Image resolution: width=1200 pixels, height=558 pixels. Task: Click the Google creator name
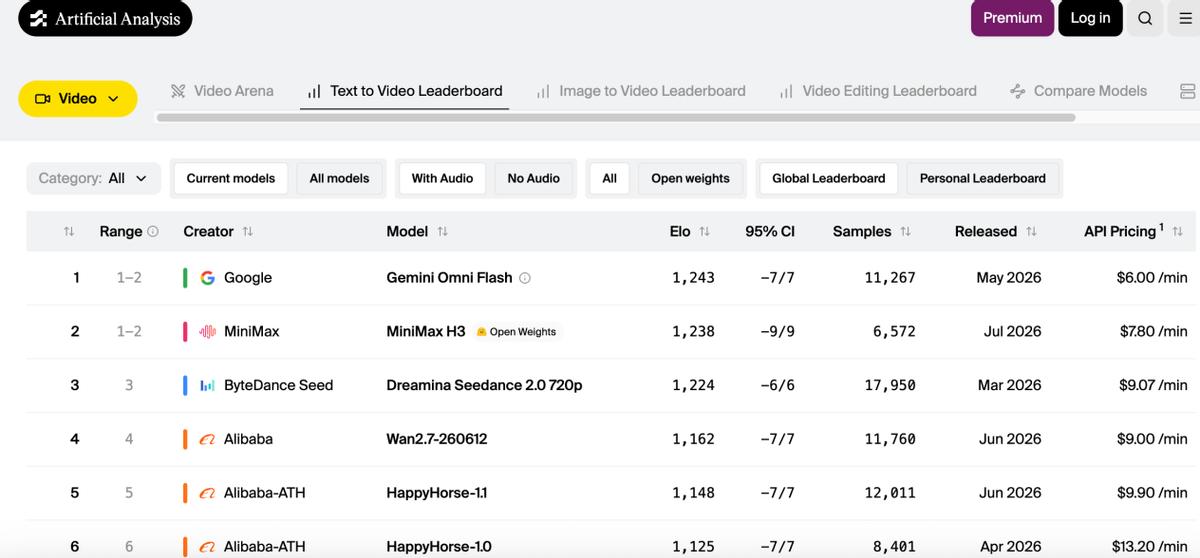[x=248, y=278]
